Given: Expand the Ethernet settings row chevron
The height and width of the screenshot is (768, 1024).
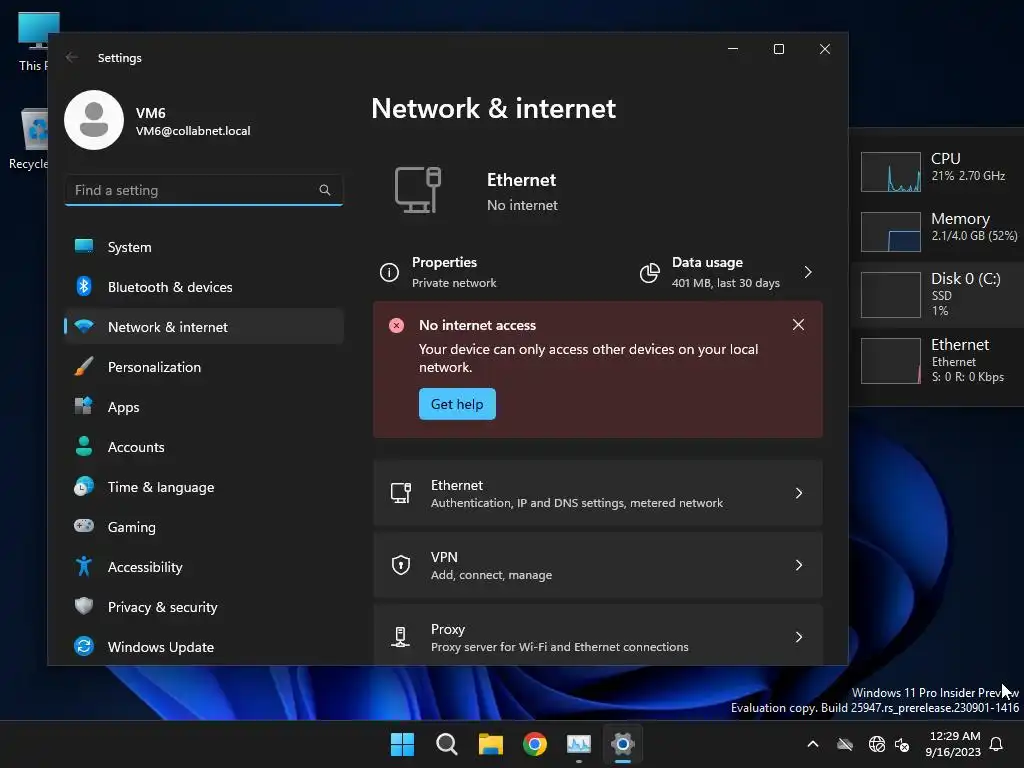Looking at the screenshot, I should point(799,493).
